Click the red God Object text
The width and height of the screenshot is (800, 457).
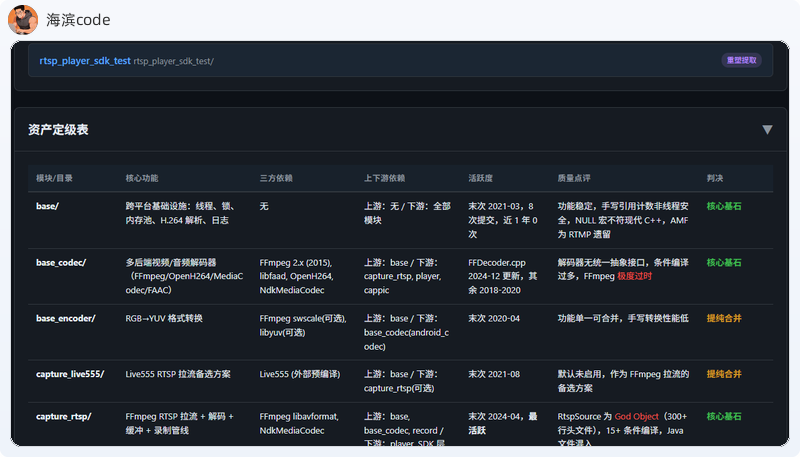tap(636, 416)
